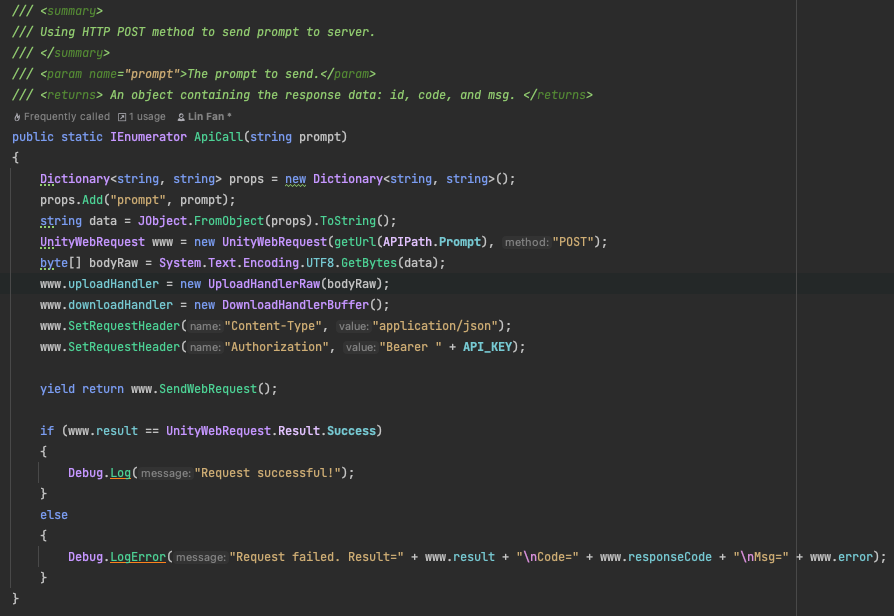Image resolution: width=894 pixels, height=616 pixels.
Task: Click the underlined LogError method
Action: 137,557
